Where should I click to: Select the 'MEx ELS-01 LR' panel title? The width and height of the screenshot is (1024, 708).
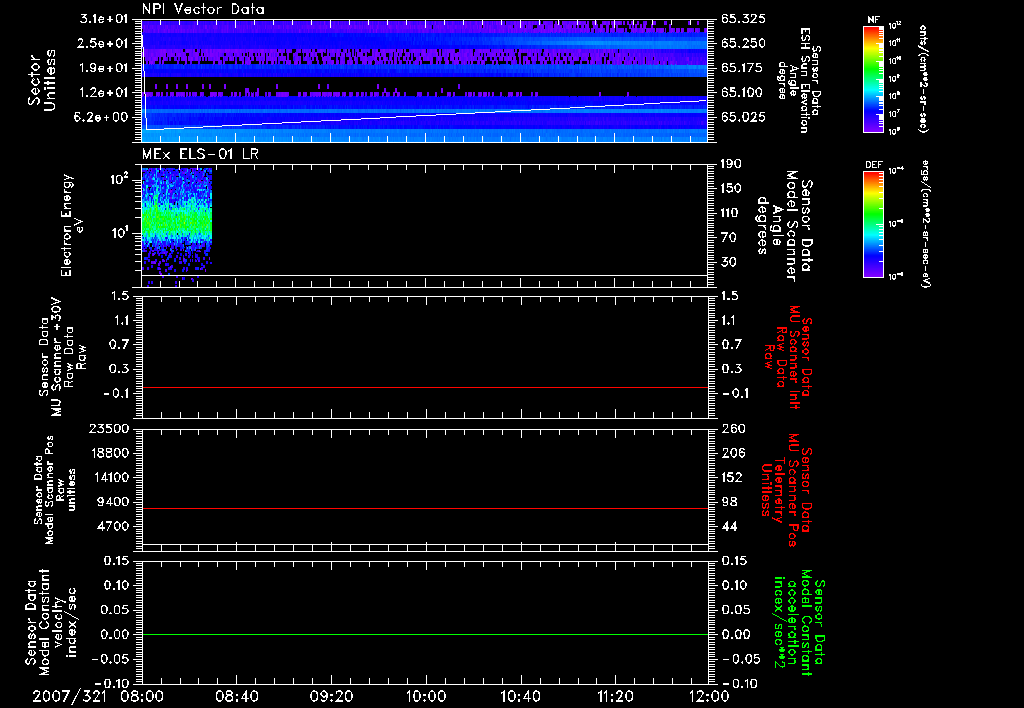(200, 154)
